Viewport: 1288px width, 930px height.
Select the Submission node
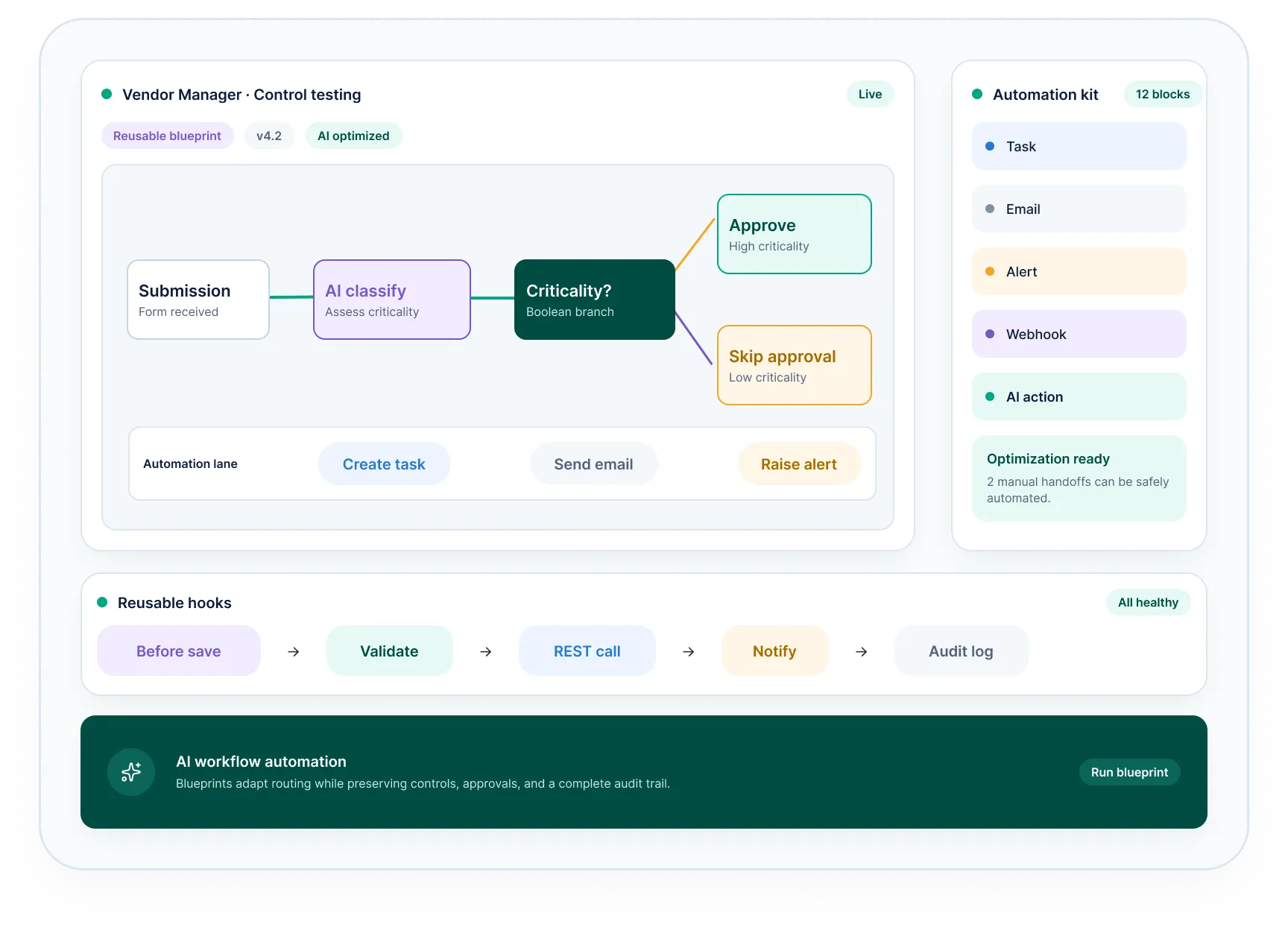coord(198,300)
